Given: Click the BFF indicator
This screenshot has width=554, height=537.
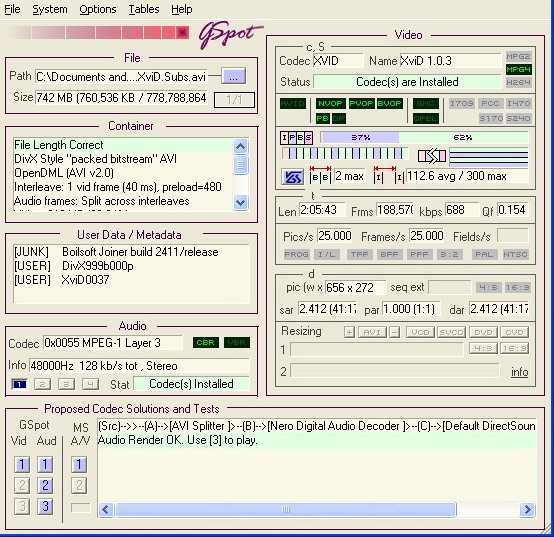Looking at the screenshot, I should 389,254.
